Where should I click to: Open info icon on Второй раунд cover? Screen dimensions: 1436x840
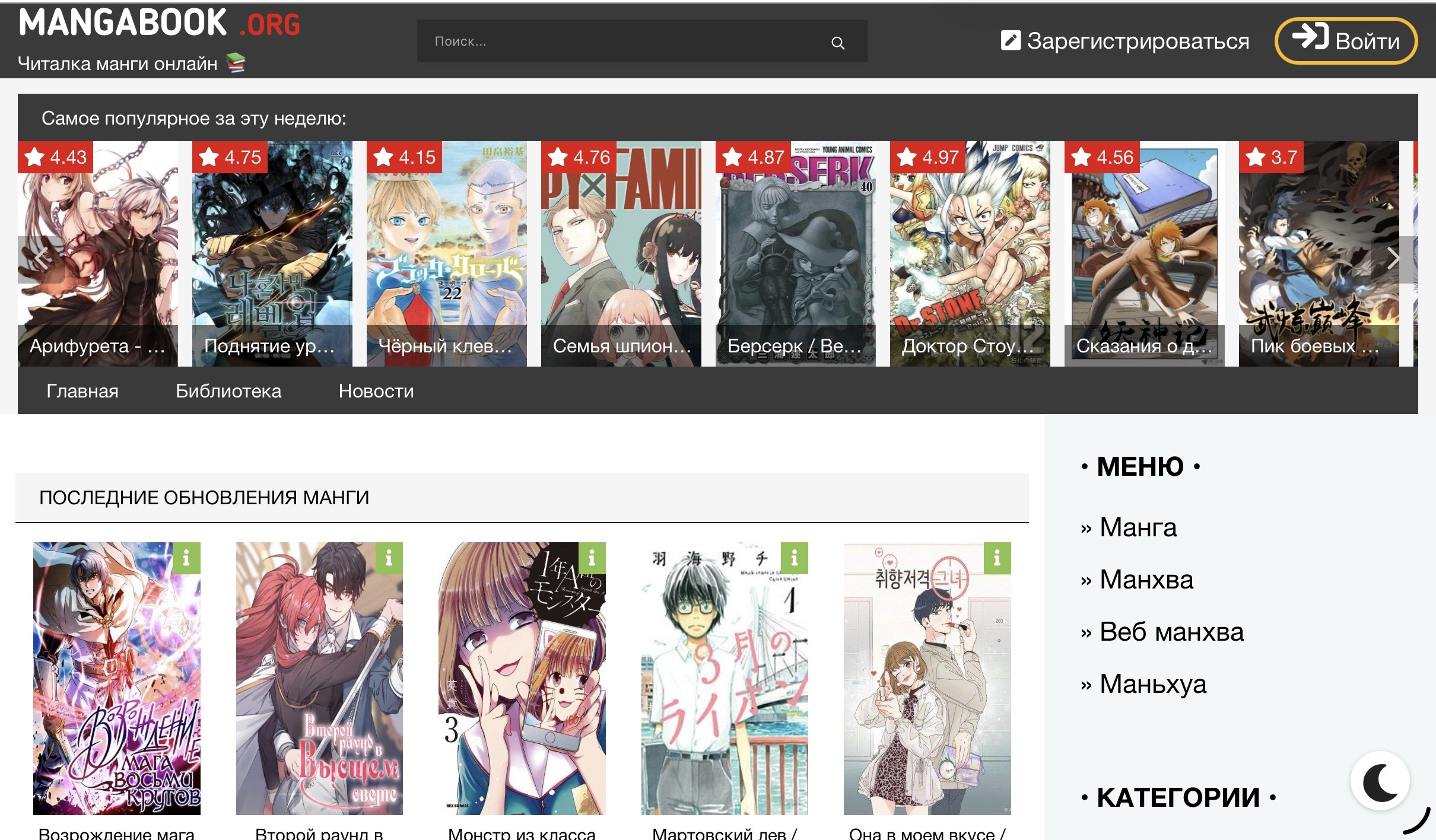point(389,558)
